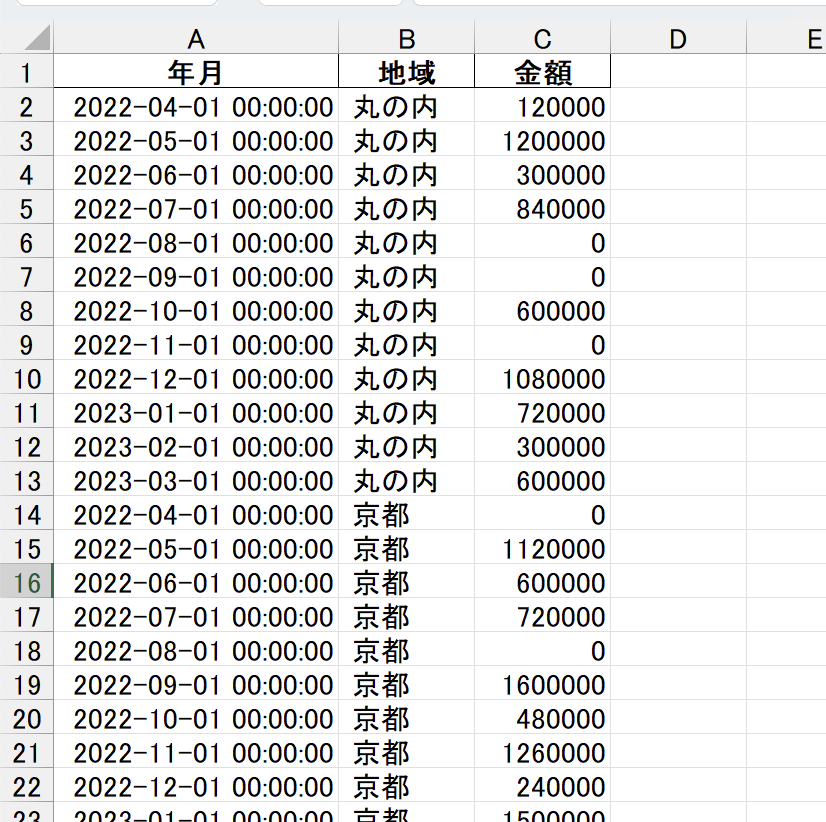Select cell with amount 1600000
Screen dimensions: 826x822
click(x=543, y=683)
